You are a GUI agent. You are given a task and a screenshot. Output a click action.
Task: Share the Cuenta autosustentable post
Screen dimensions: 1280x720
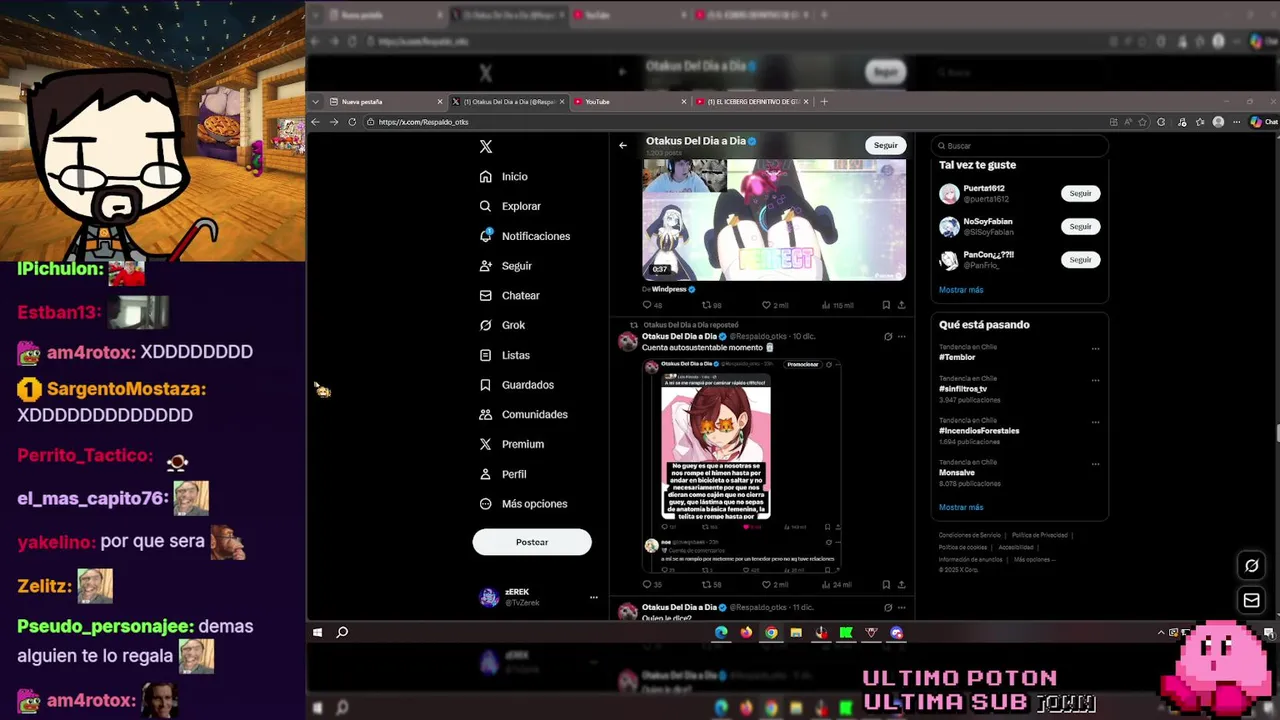click(901, 585)
